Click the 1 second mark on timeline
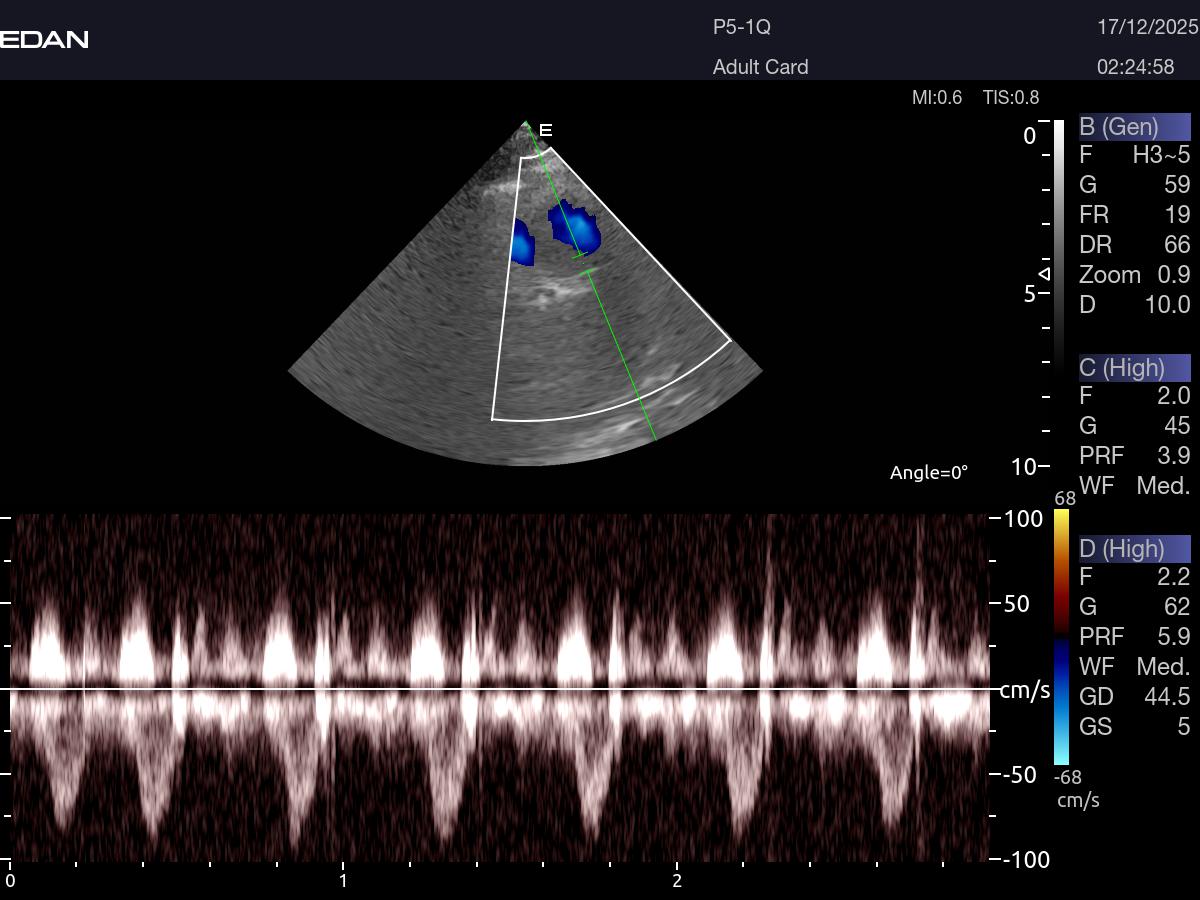This screenshot has height=900, width=1200. pyautogui.click(x=343, y=880)
